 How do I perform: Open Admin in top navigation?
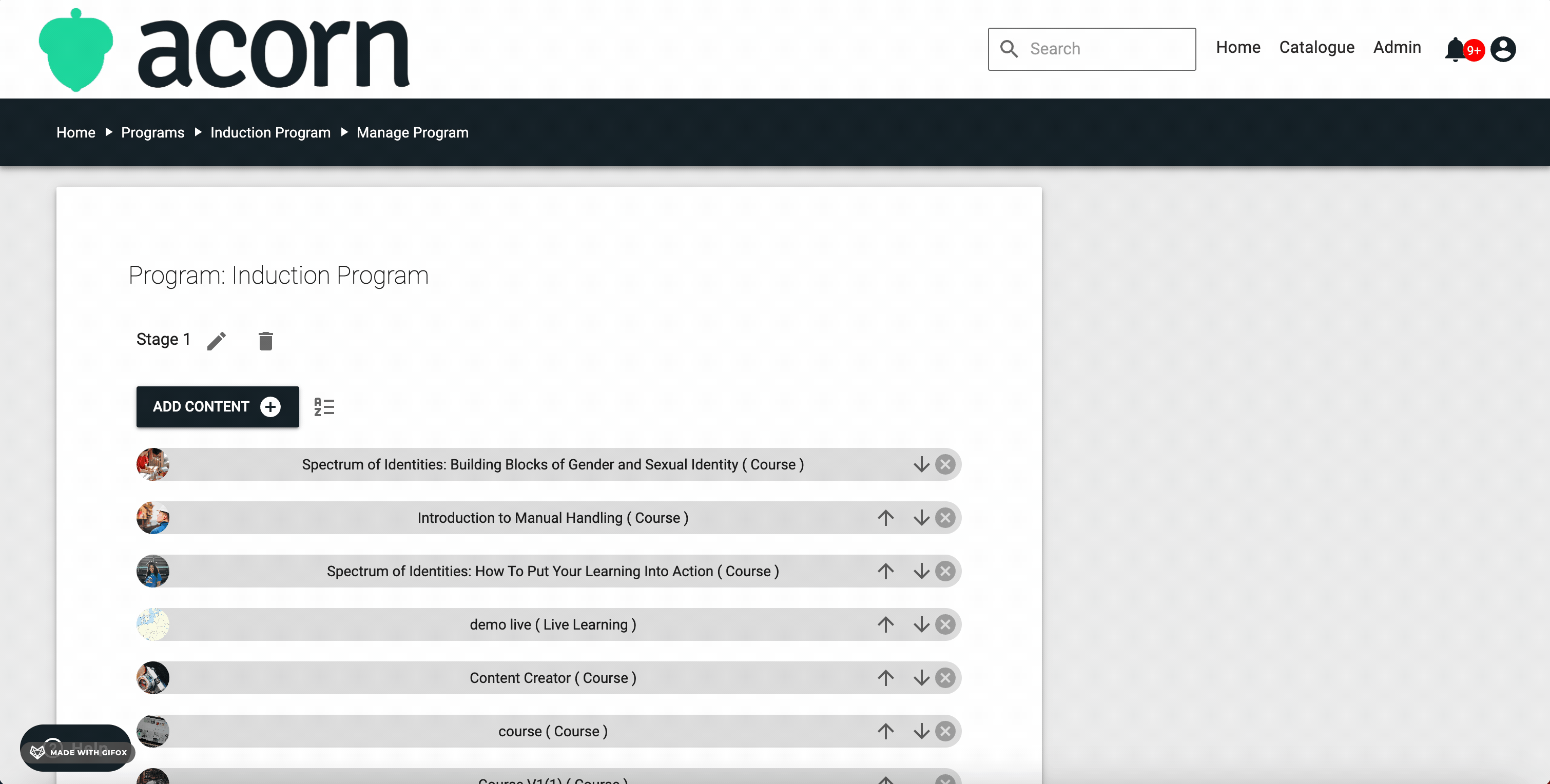[x=1397, y=48]
